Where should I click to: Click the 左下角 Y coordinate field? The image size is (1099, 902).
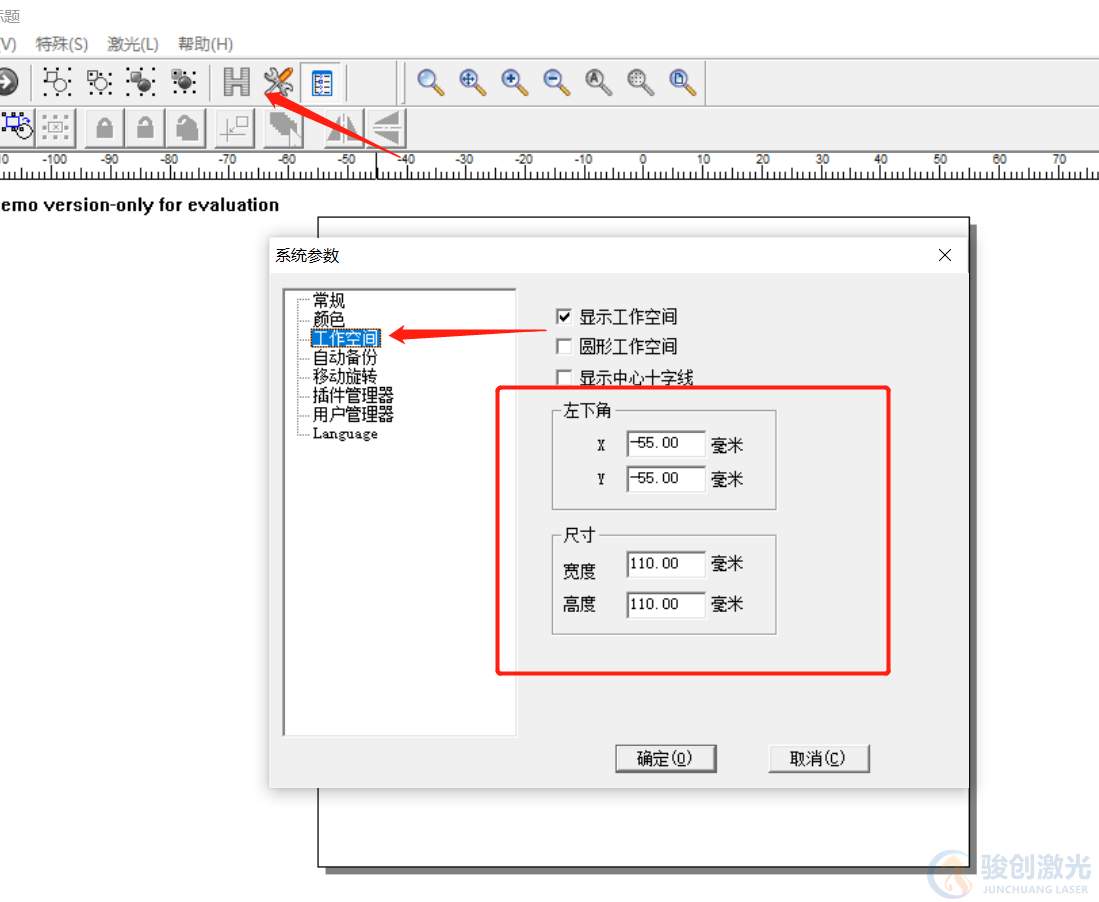(x=666, y=479)
